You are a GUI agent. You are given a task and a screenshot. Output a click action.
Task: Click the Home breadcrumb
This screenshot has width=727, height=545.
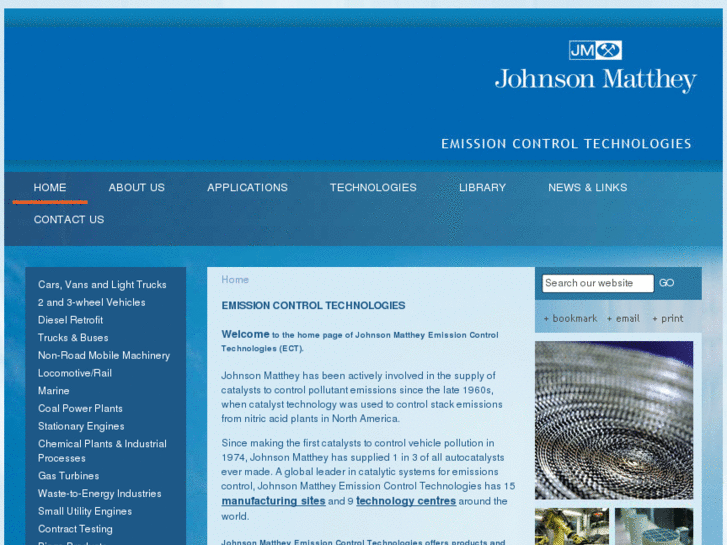click(235, 279)
